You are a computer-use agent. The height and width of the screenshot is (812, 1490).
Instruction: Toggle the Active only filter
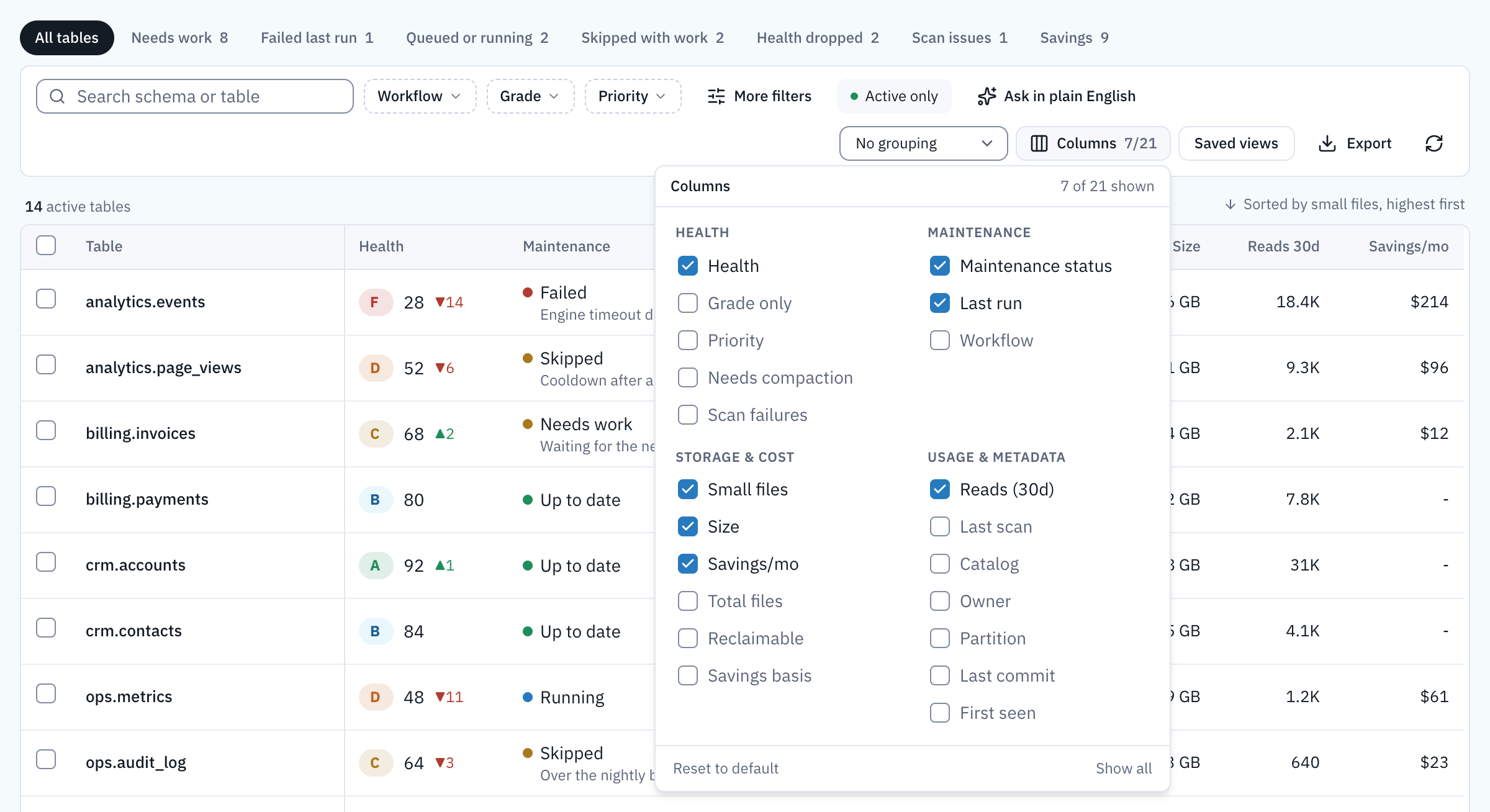coord(894,96)
